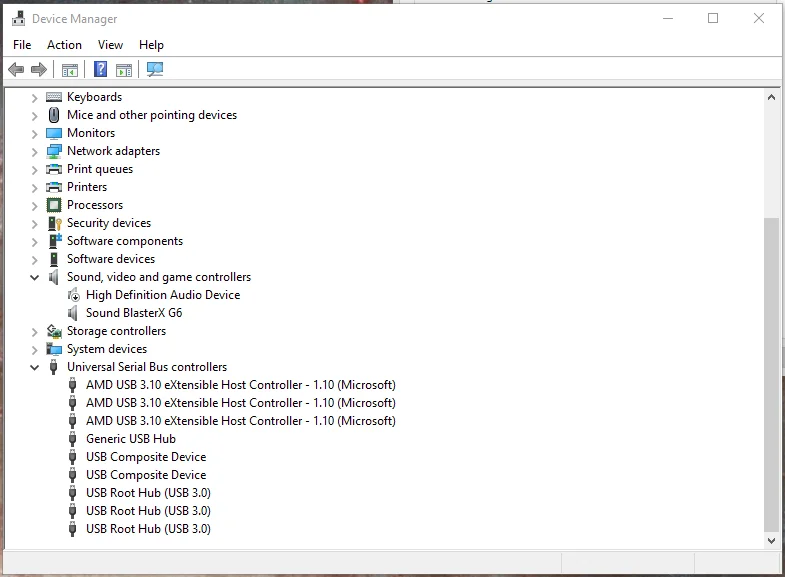Viewport: 785px width, 577px height.
Task: Select the Generic USB Hub entry
Action: [x=131, y=439]
